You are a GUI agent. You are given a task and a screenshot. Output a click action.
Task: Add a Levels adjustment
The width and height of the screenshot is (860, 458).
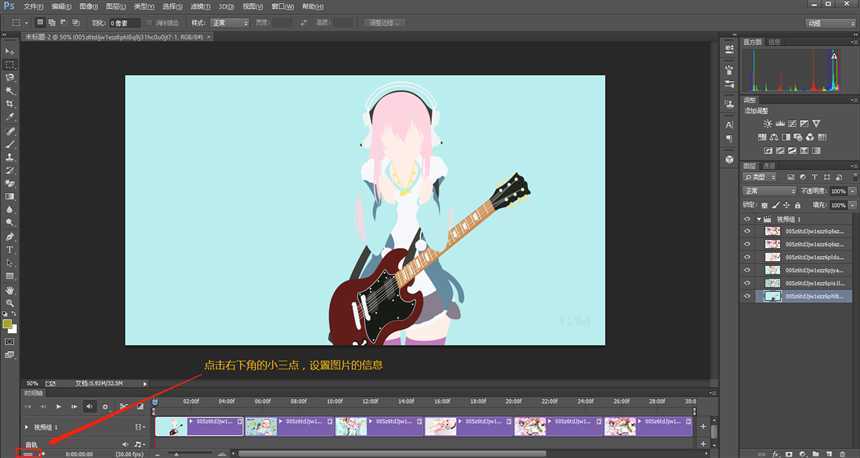[x=779, y=123]
